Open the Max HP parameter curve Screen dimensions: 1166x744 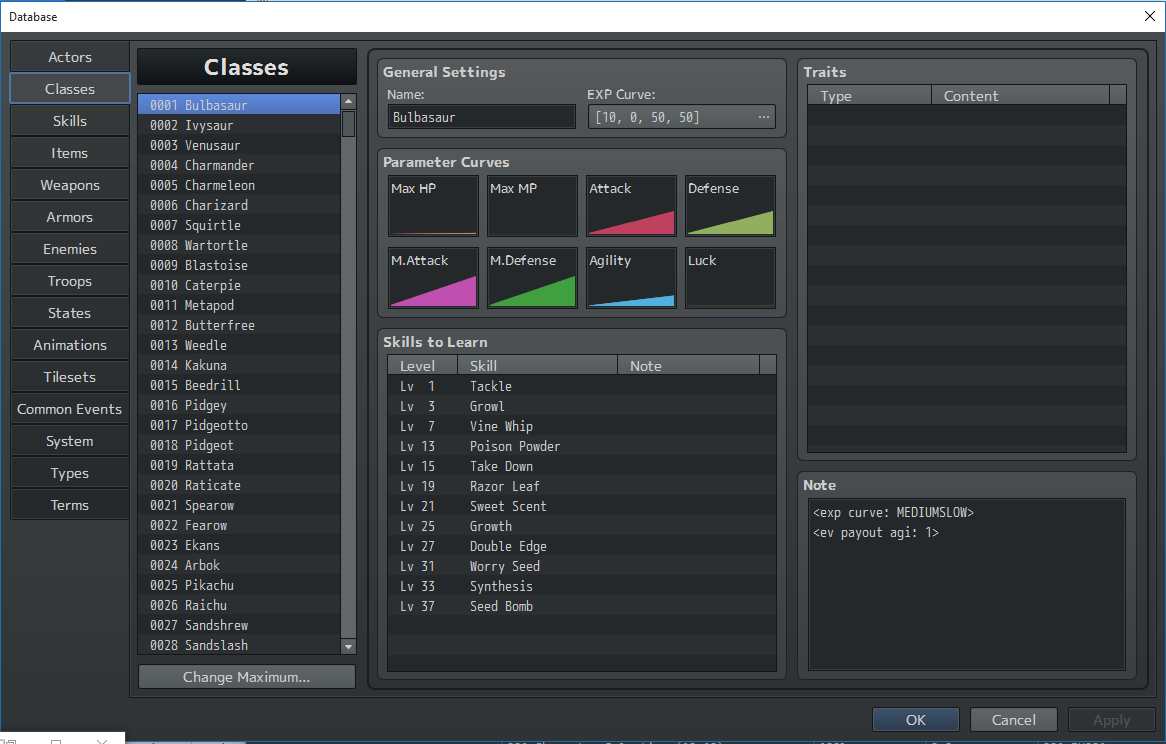(x=433, y=206)
